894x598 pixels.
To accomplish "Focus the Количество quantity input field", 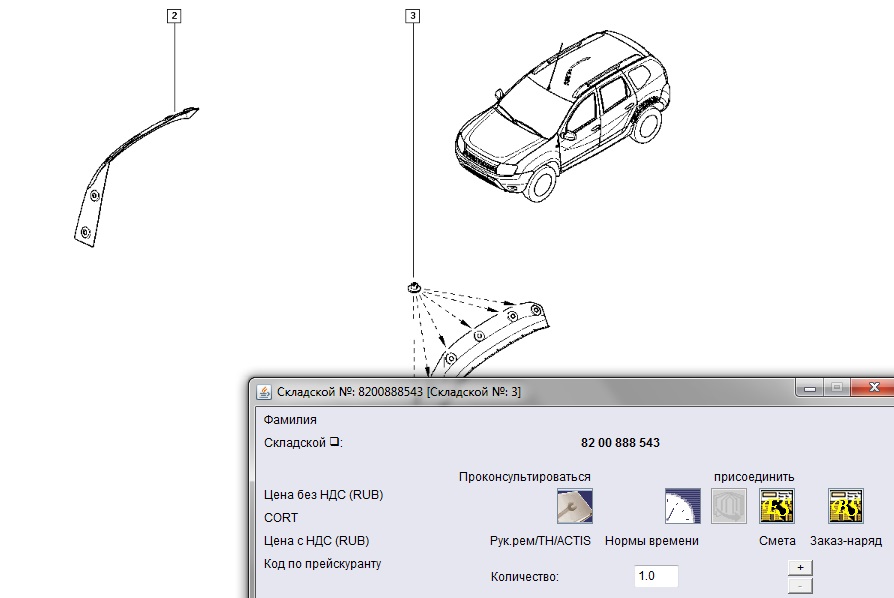I will (656, 576).
